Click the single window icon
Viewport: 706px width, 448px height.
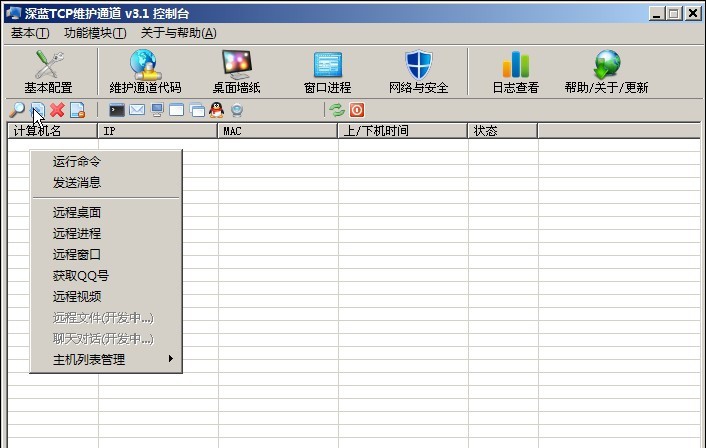click(x=176, y=110)
